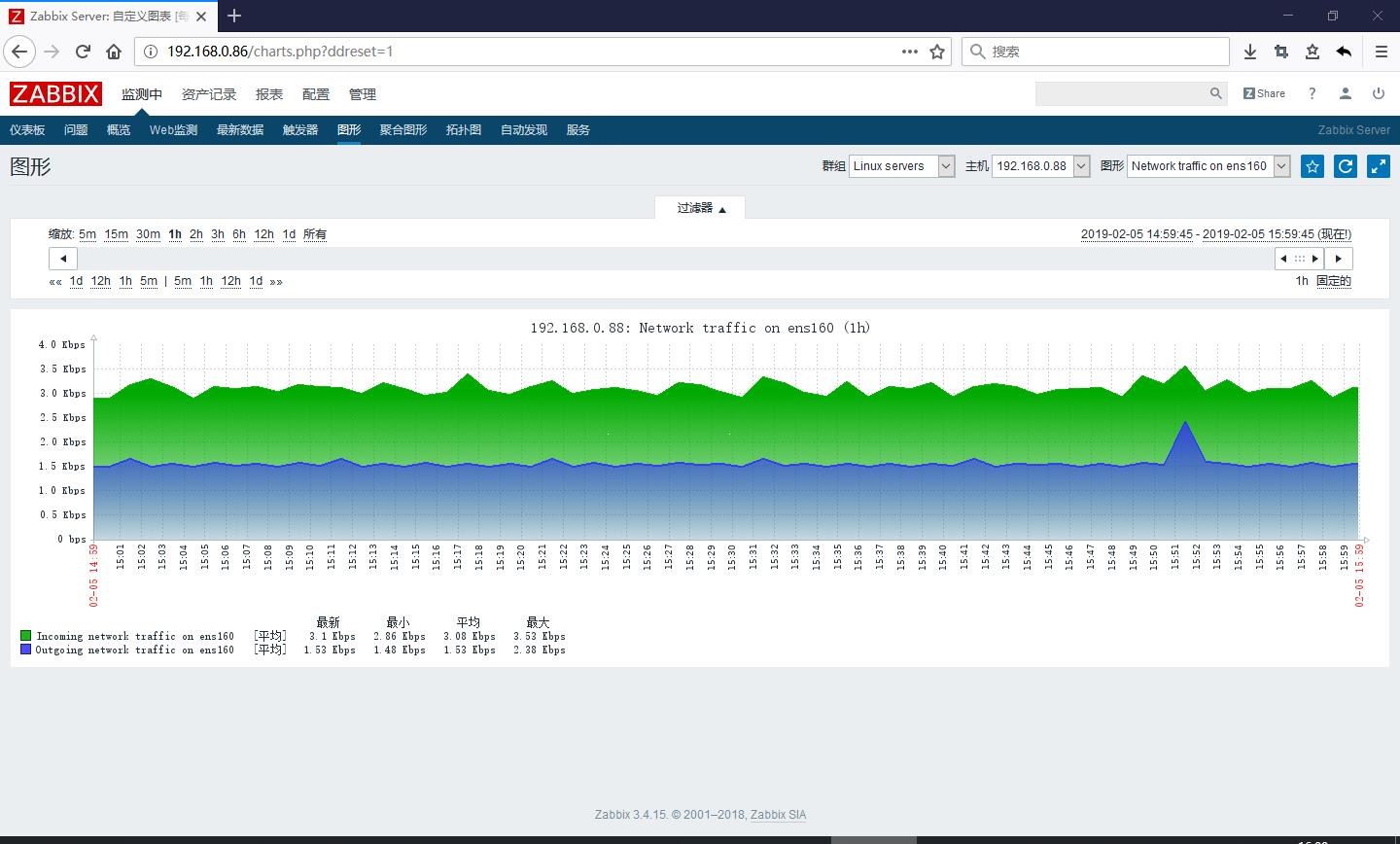Focus the browser 搜索 box
The height and width of the screenshot is (844, 1400).
[x=1096, y=52]
